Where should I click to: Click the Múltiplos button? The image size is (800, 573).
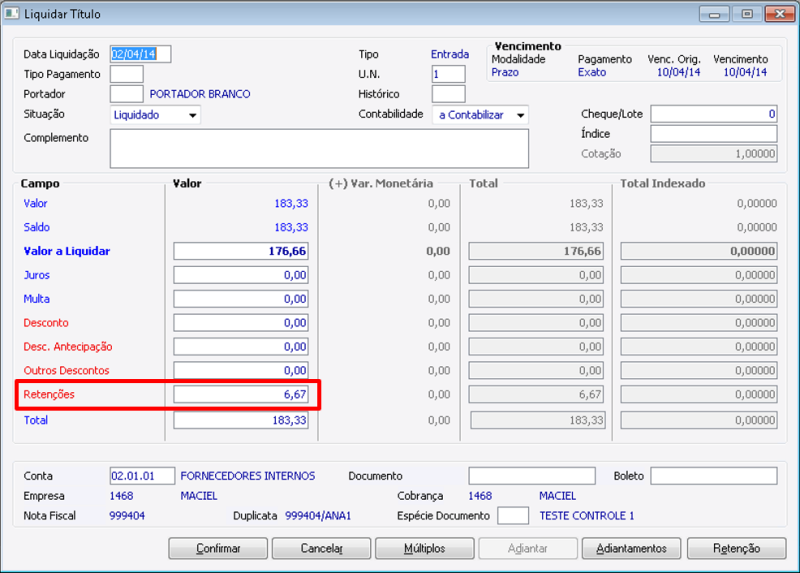424,548
